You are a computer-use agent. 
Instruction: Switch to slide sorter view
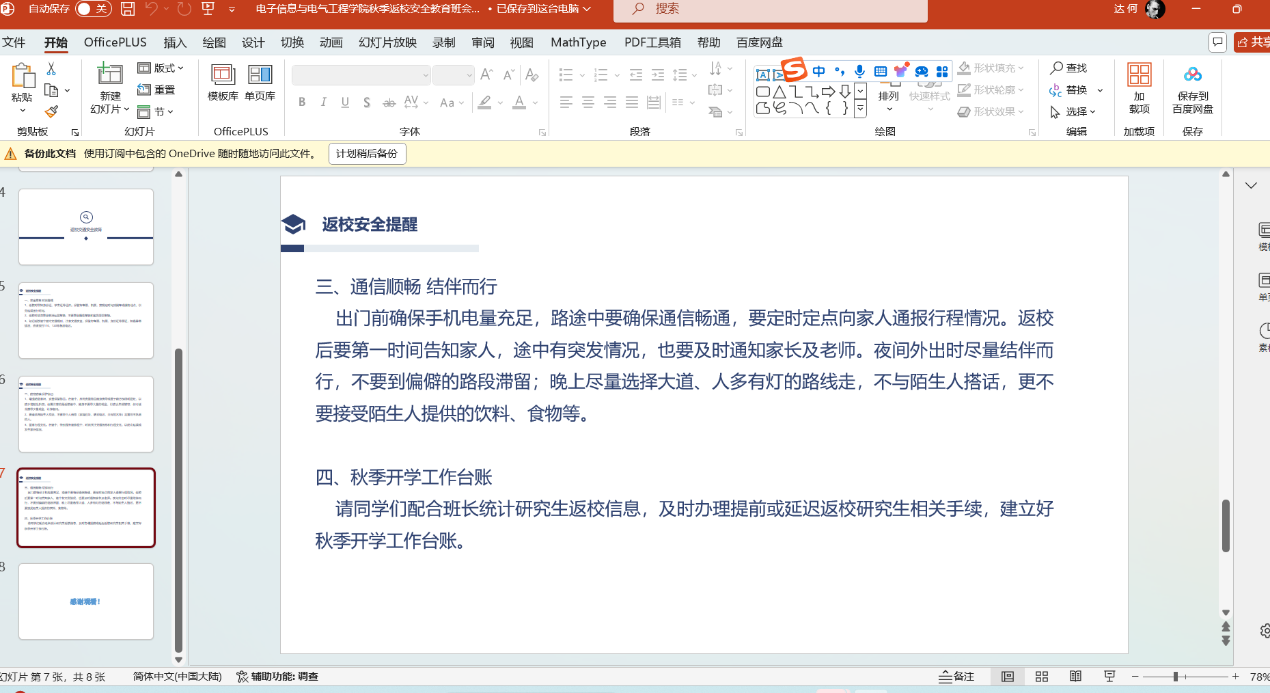click(1041, 677)
